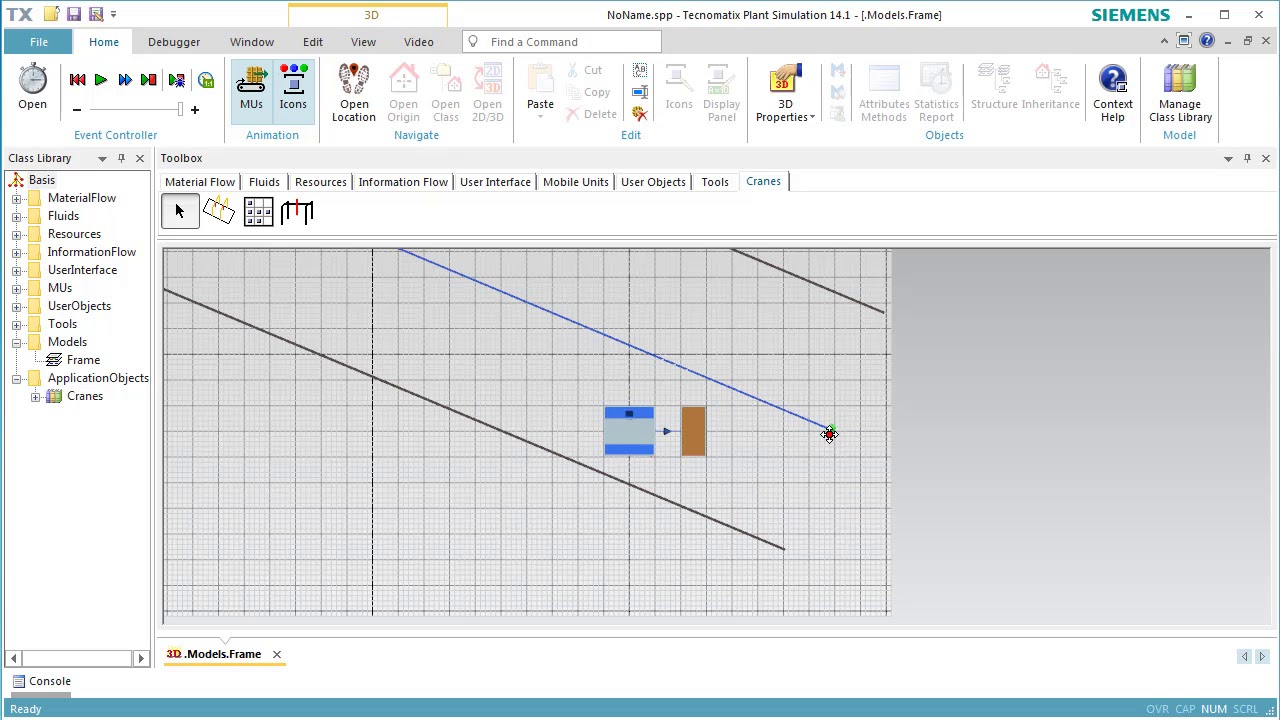Reset the simulation with rewind button

pos(77,80)
